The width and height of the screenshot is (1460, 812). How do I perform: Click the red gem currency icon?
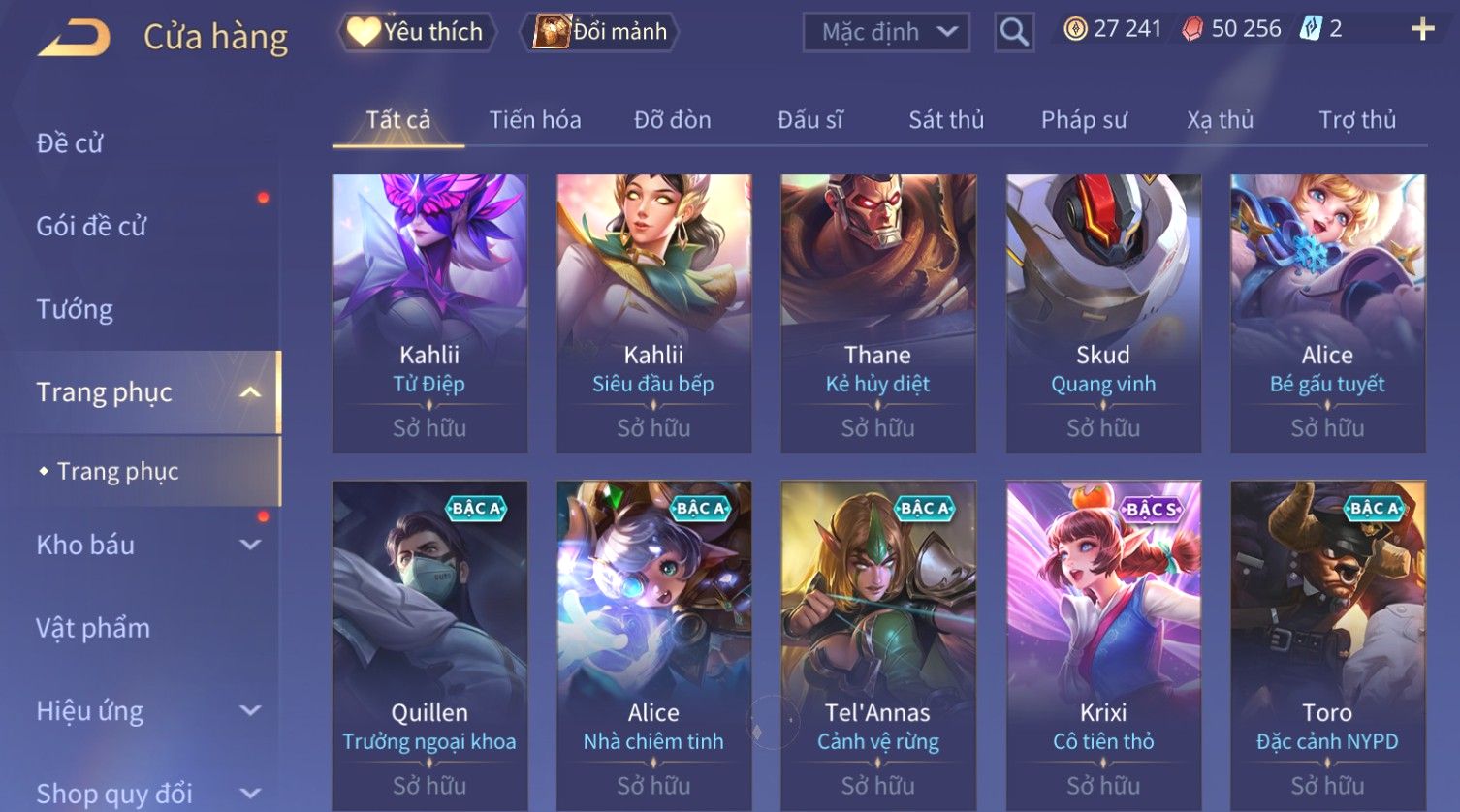point(1192,29)
